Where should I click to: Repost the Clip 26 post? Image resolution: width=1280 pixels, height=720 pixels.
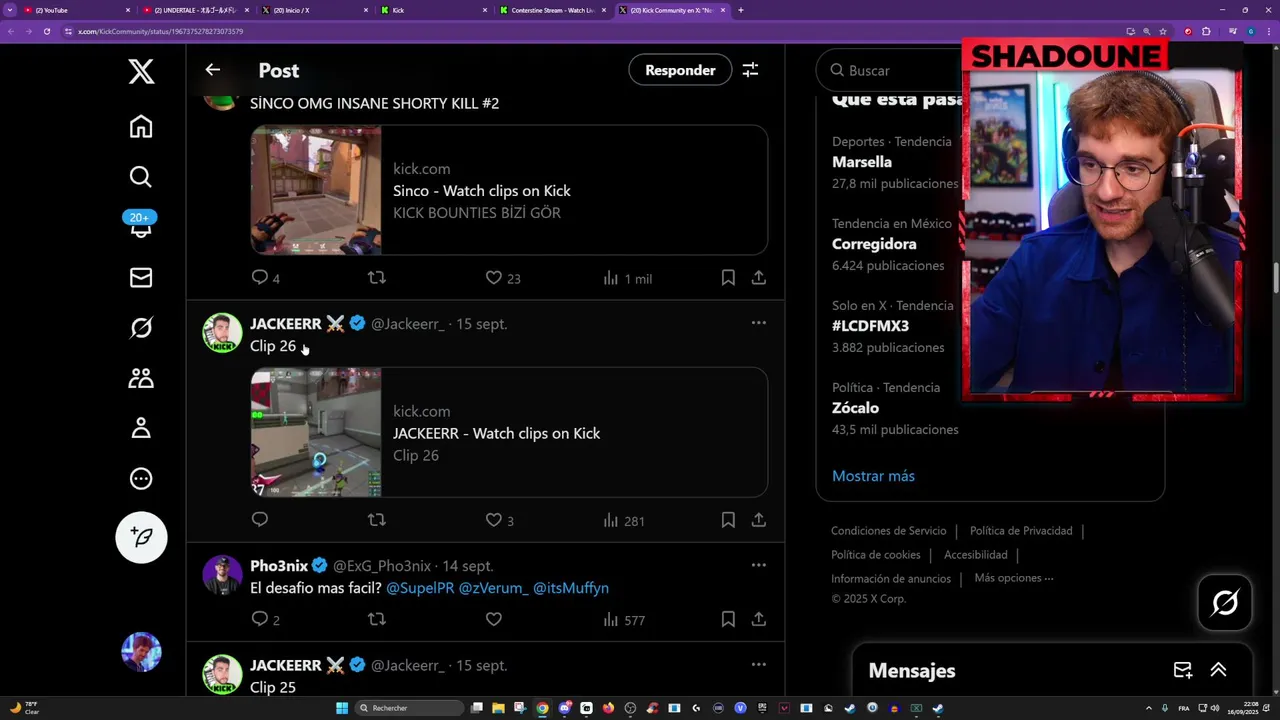point(377,519)
